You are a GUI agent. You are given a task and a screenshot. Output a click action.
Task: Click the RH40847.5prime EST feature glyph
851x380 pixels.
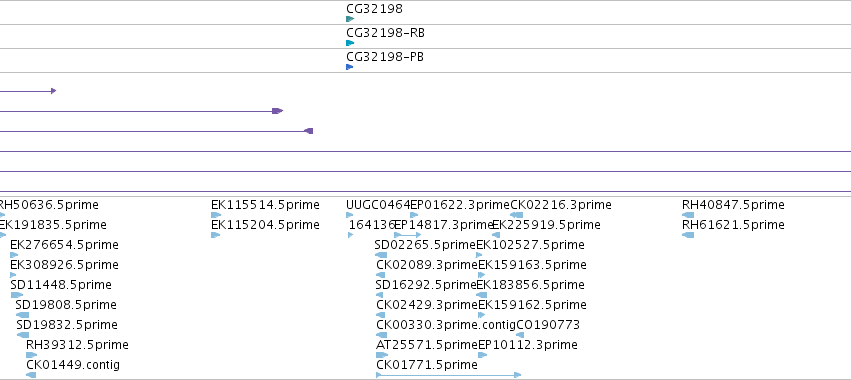(x=688, y=215)
